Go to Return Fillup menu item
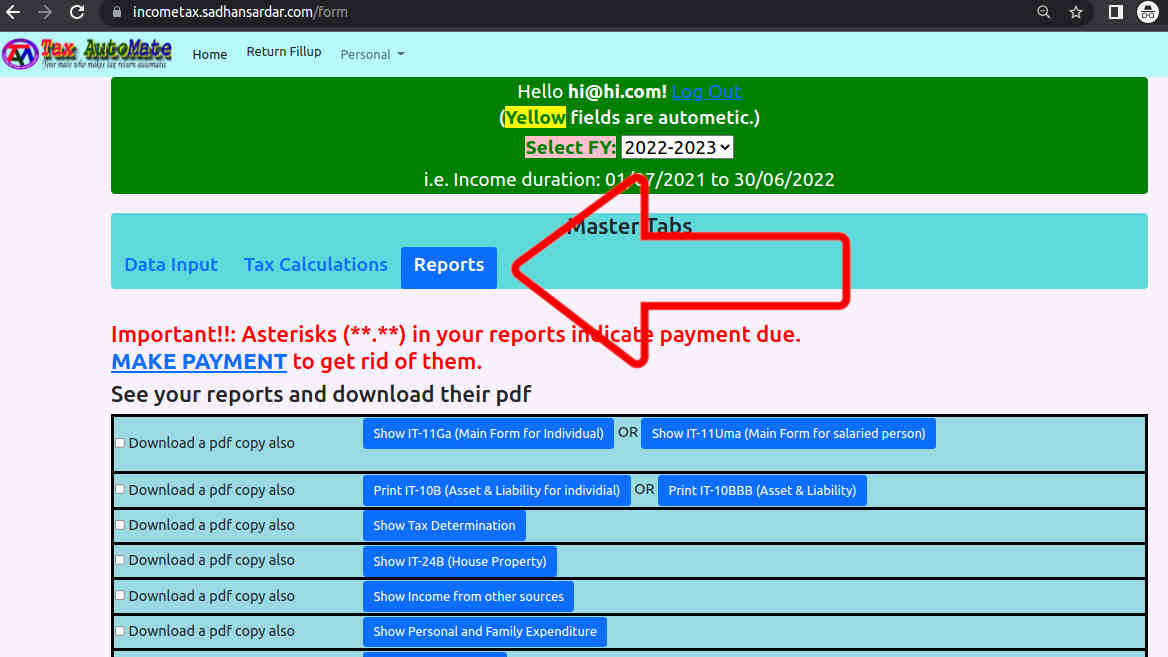 284,52
